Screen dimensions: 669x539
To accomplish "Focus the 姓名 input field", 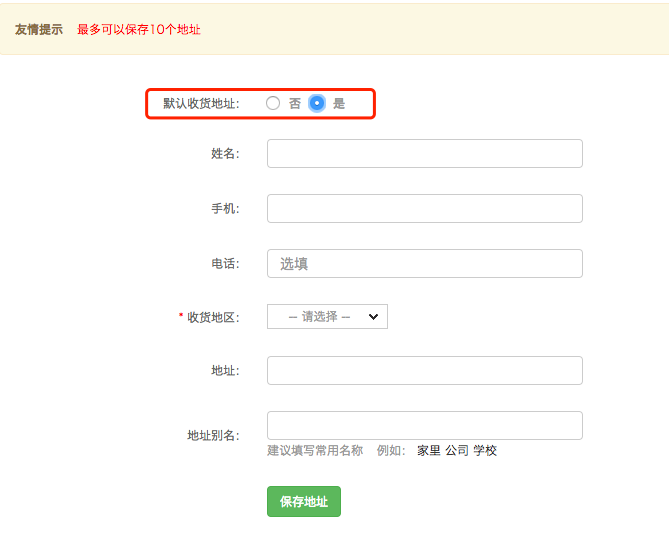I will click(x=425, y=153).
